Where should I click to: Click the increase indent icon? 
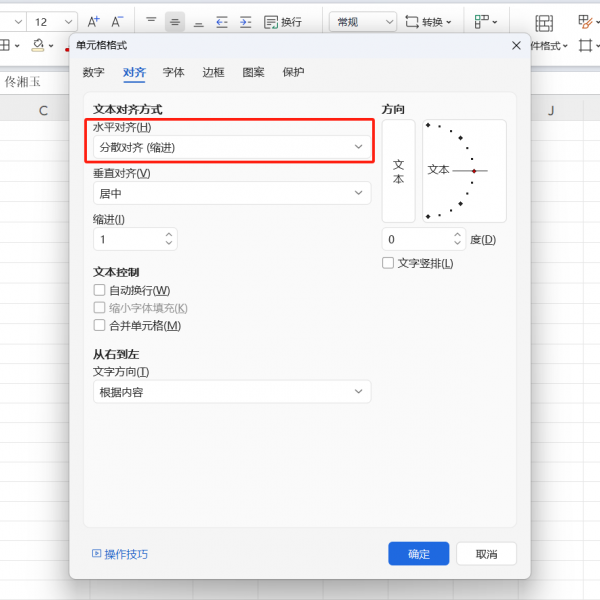[x=244, y=21]
